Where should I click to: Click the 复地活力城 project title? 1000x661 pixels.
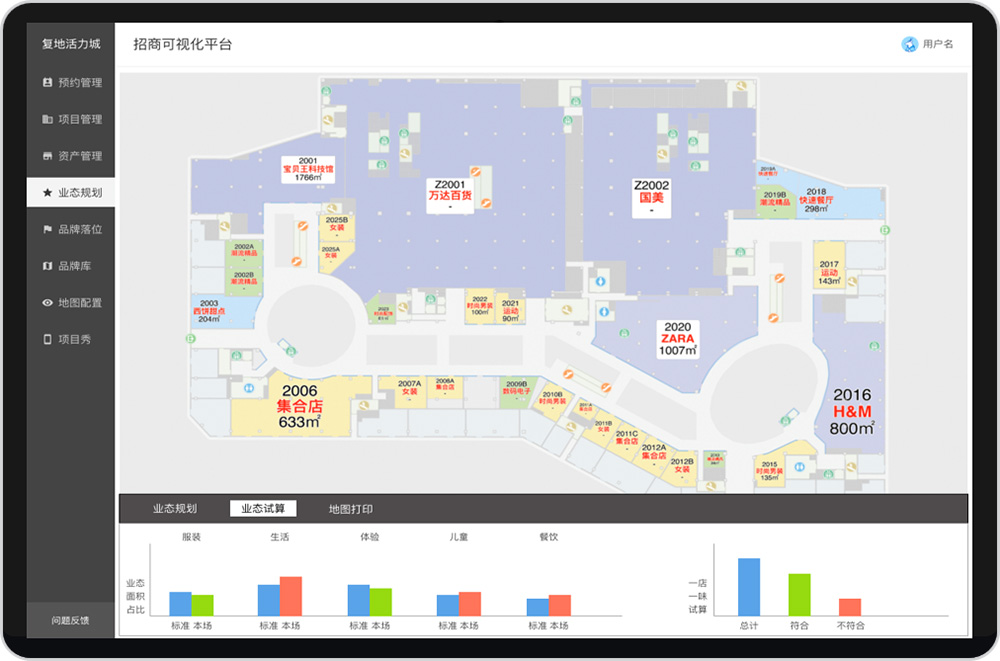click(70, 44)
